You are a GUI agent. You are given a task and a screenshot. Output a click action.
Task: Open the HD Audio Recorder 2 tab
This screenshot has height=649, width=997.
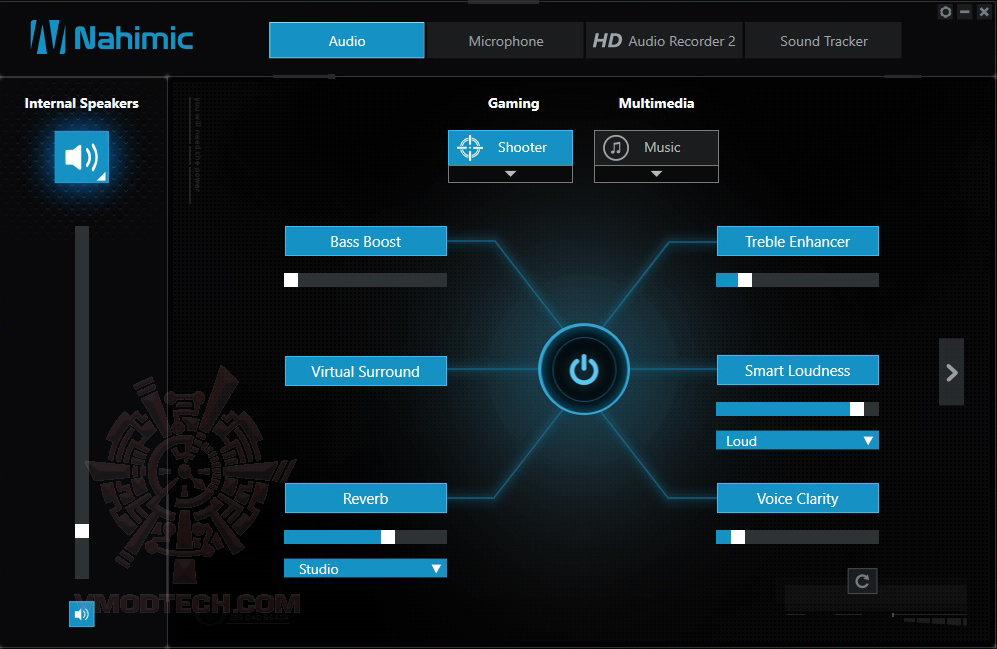click(x=664, y=41)
